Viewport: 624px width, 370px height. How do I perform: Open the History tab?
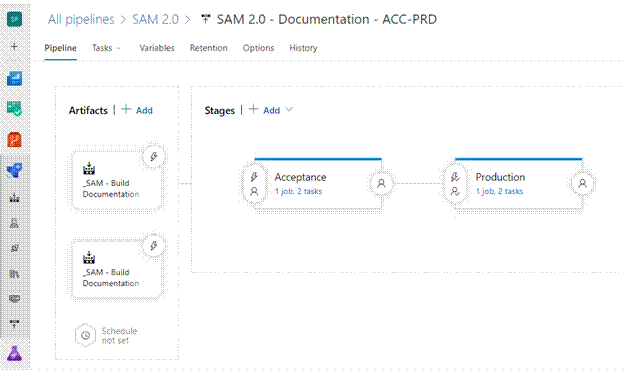pos(303,48)
